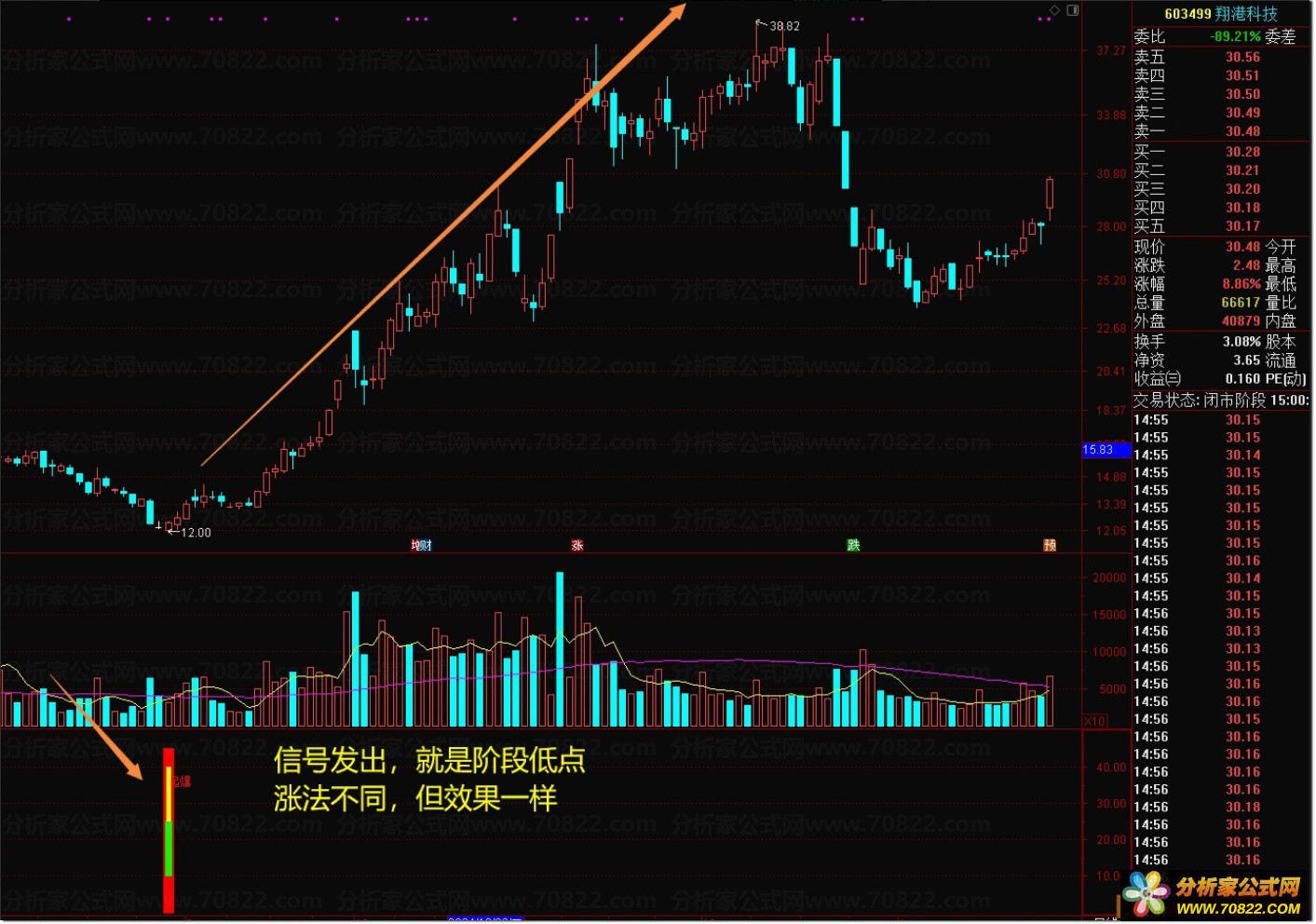Open the red 涨 event marker

577,546
